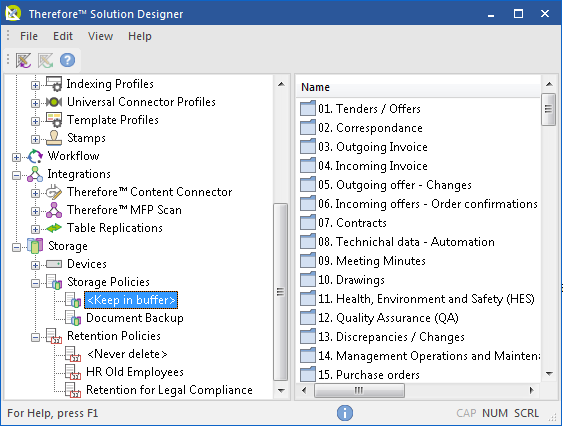The image size is (563, 427).
Task: Select 09. Meeting Minutes in the list
Action: (x=372, y=261)
